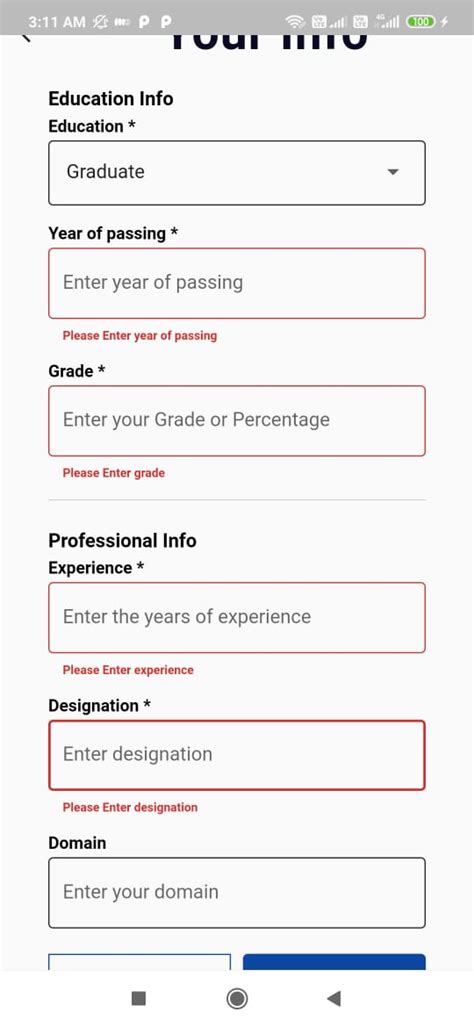Click the Enter your domain field
The height and width of the screenshot is (1027, 474).
pyautogui.click(x=236, y=893)
